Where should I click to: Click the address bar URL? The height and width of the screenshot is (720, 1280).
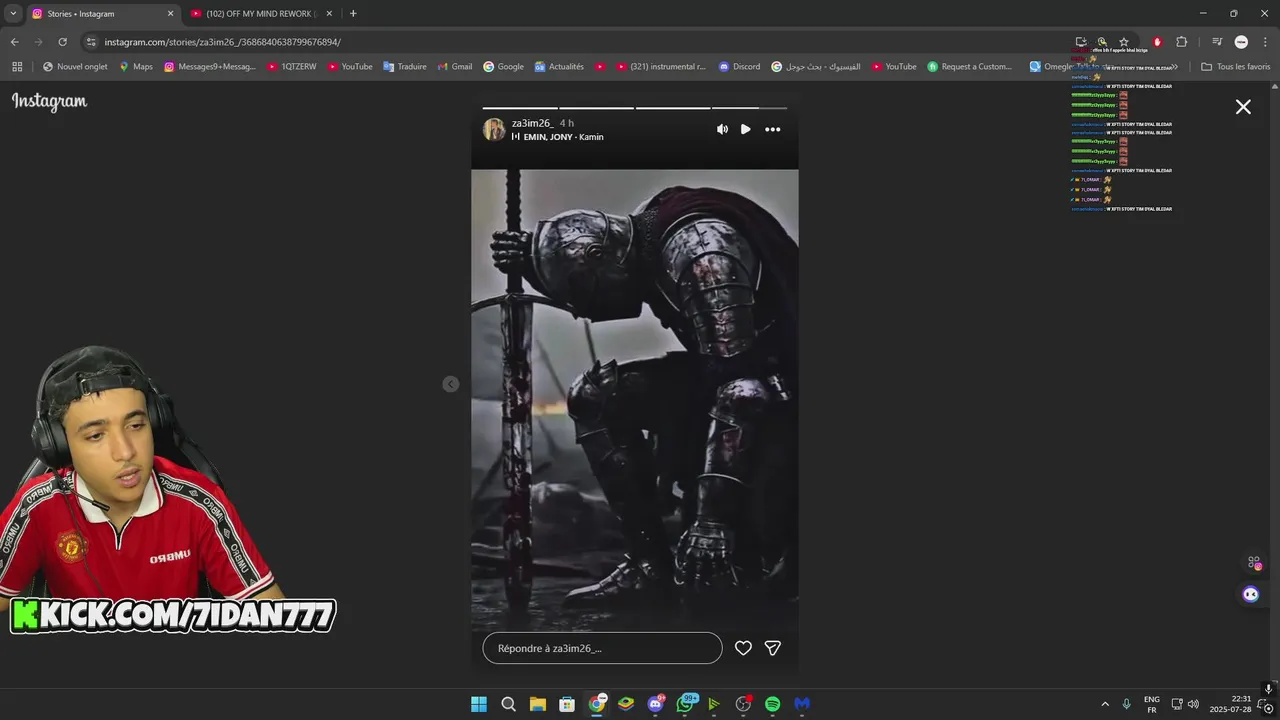tap(222, 42)
